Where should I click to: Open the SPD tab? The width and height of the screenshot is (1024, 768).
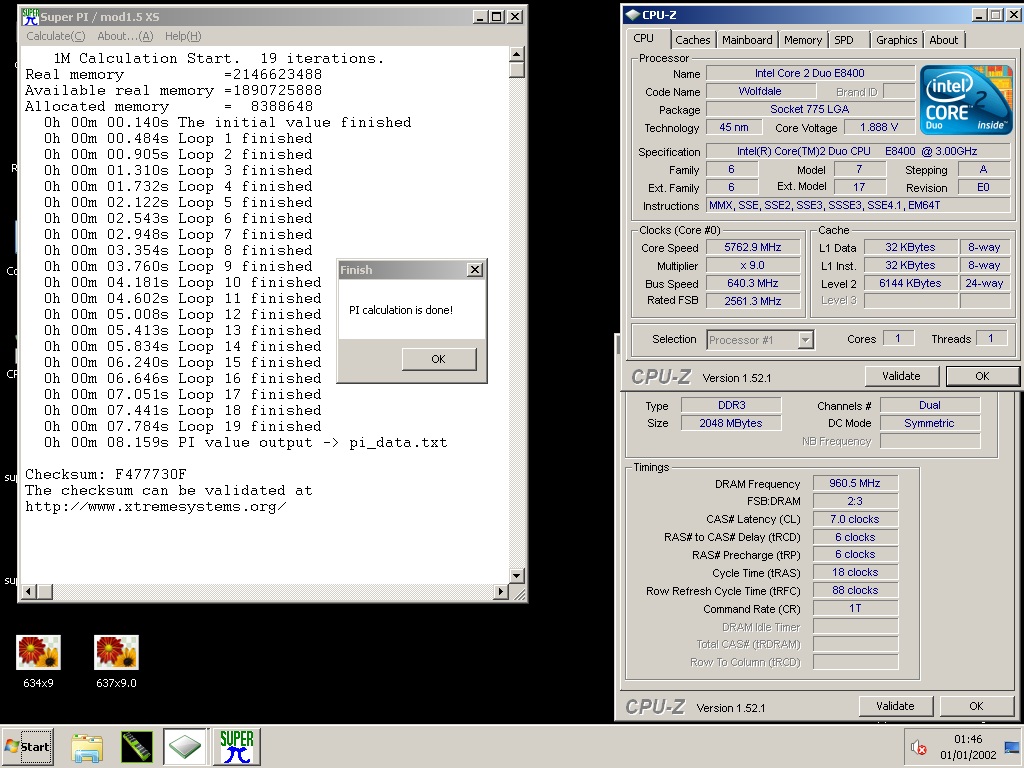click(844, 40)
